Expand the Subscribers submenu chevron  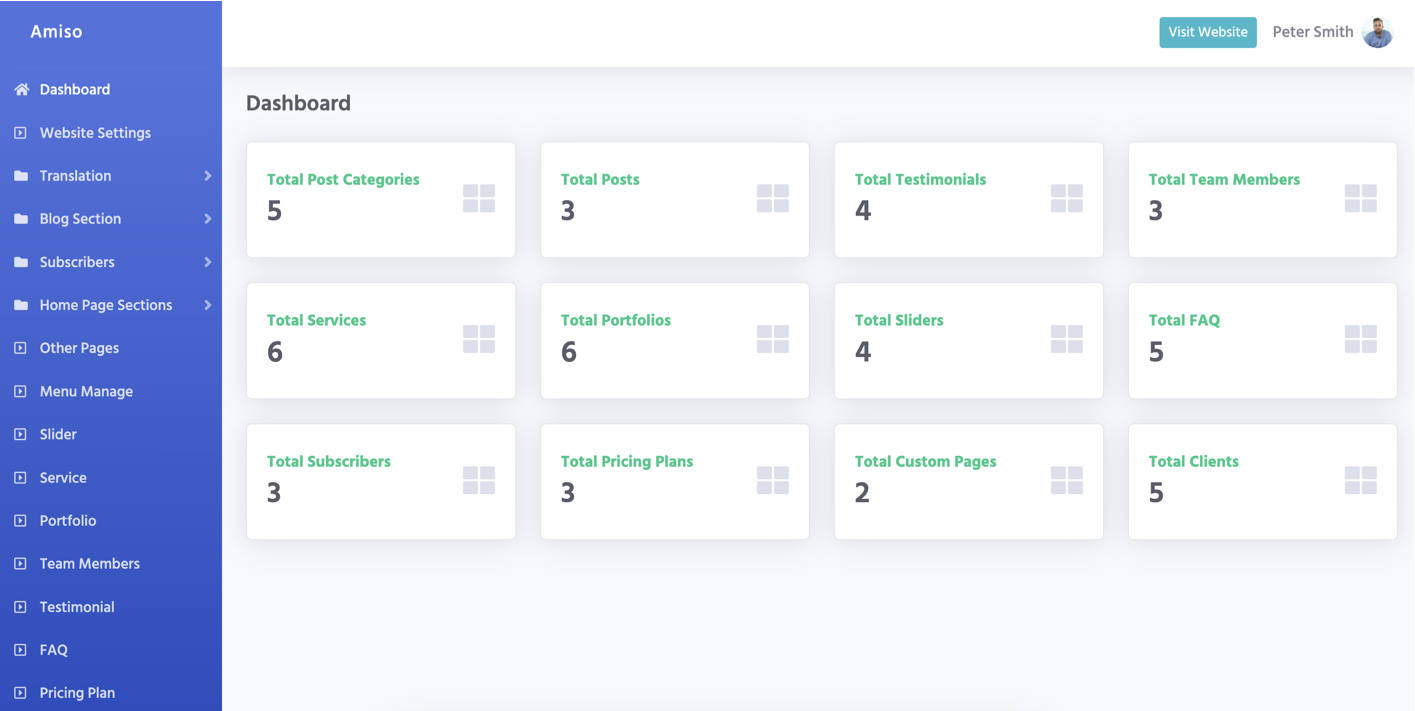coord(208,262)
